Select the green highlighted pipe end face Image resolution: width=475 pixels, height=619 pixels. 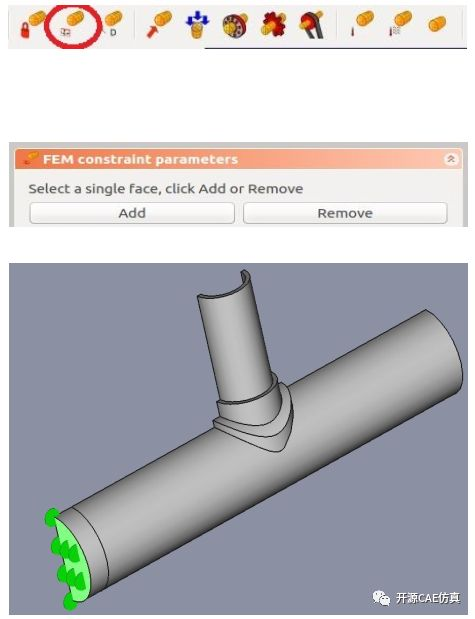pos(71,559)
